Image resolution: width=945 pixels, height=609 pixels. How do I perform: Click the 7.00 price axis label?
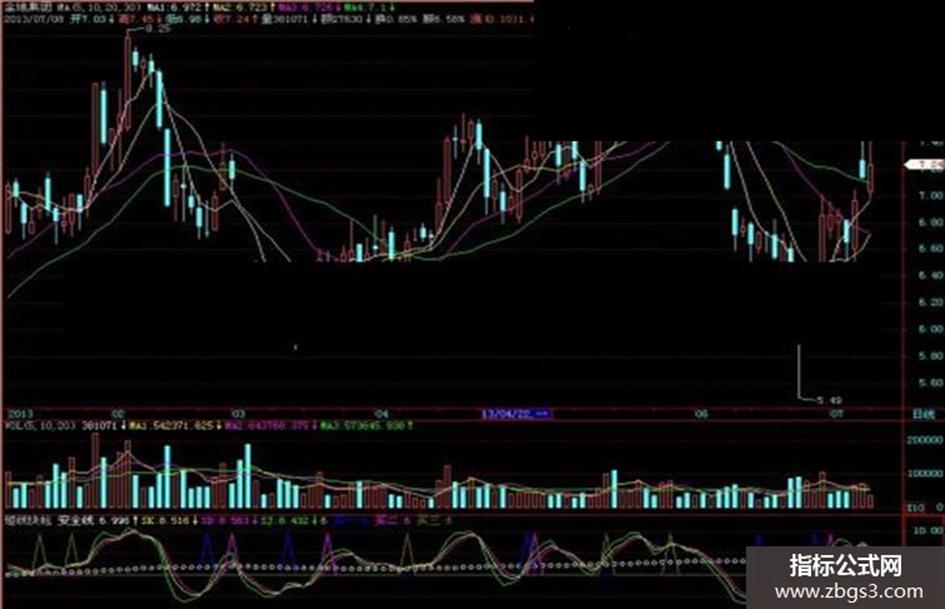[930, 195]
